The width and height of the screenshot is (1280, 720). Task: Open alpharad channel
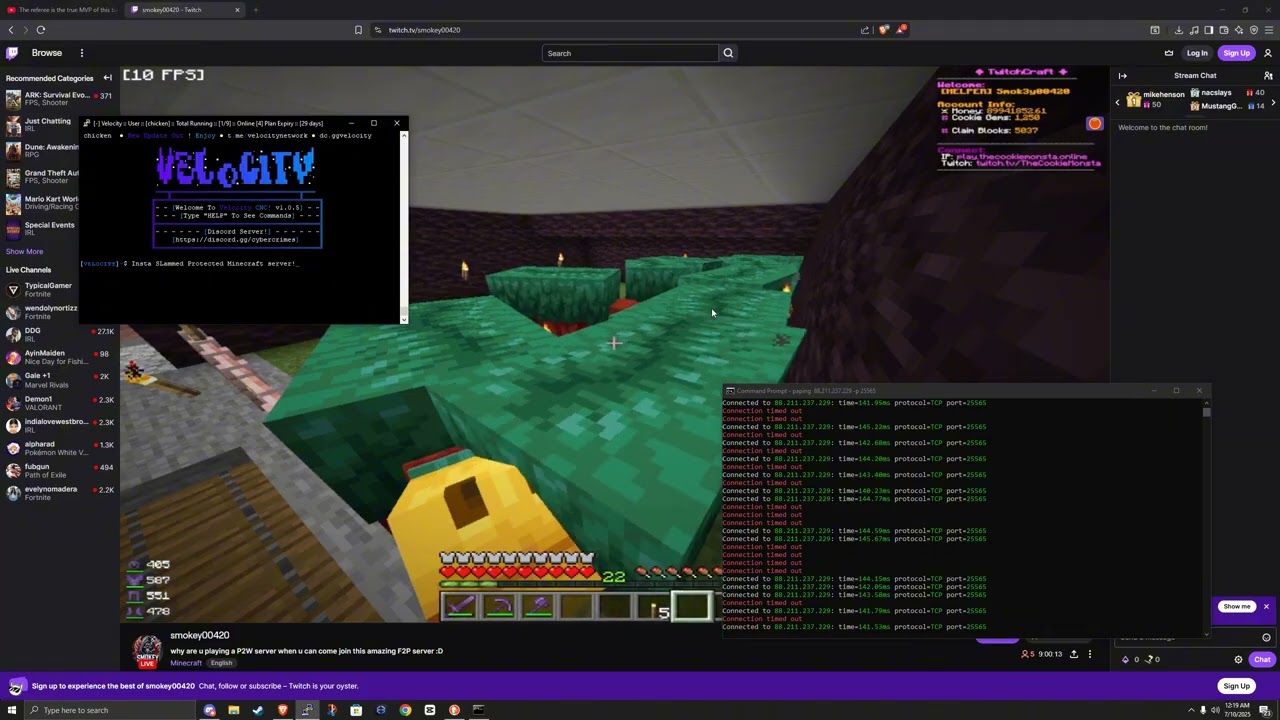pos(58,448)
